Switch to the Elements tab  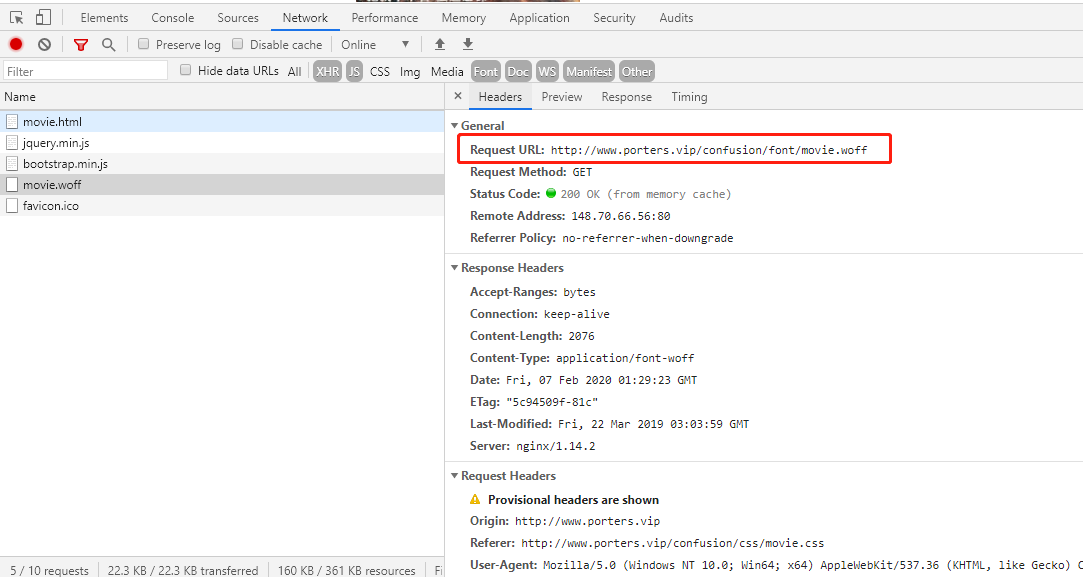104,18
